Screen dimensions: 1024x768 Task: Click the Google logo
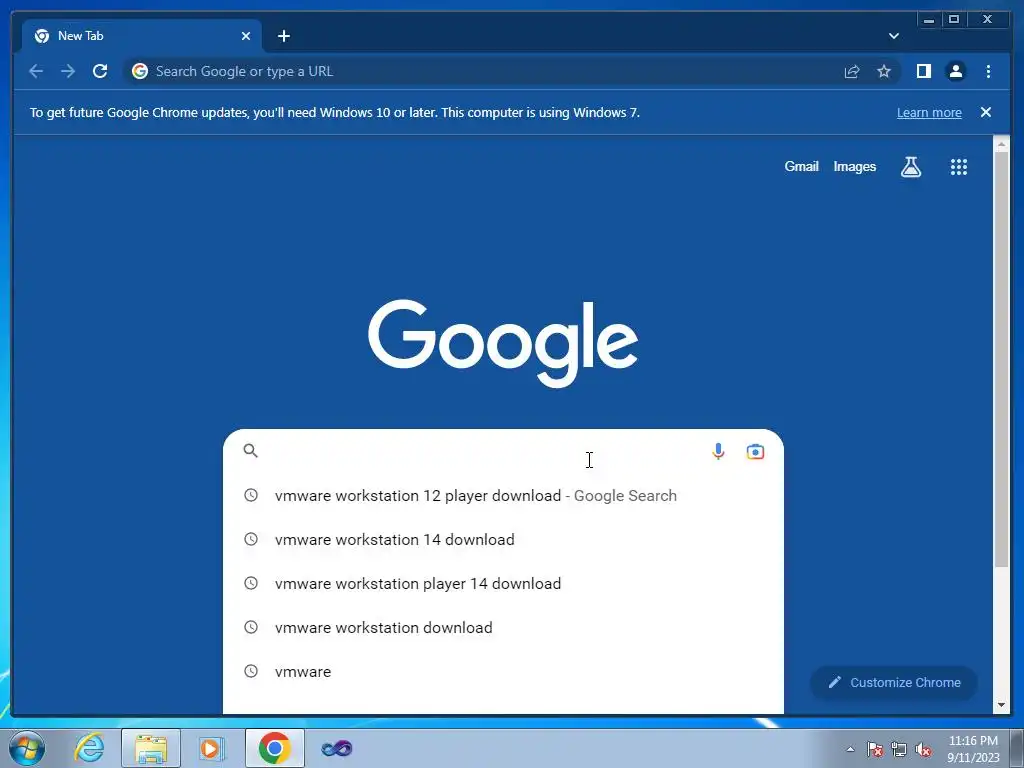[x=503, y=343]
